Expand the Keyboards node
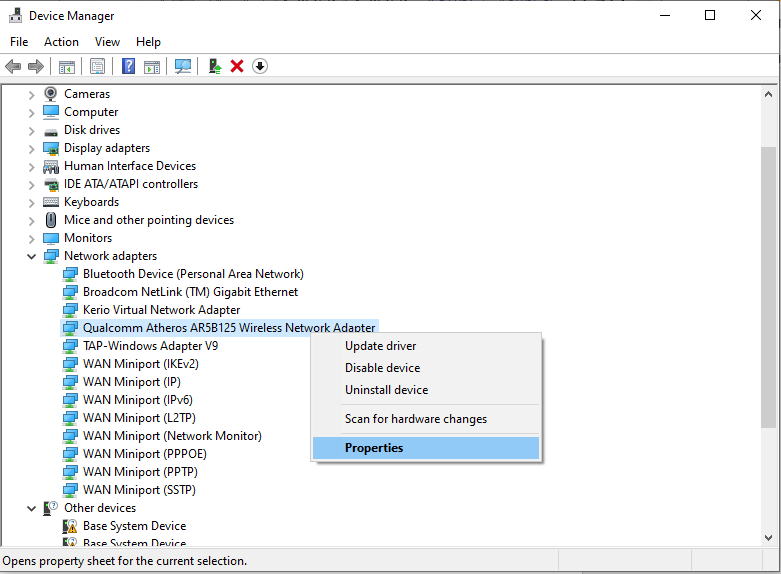The width and height of the screenshot is (781, 574). click(x=31, y=203)
